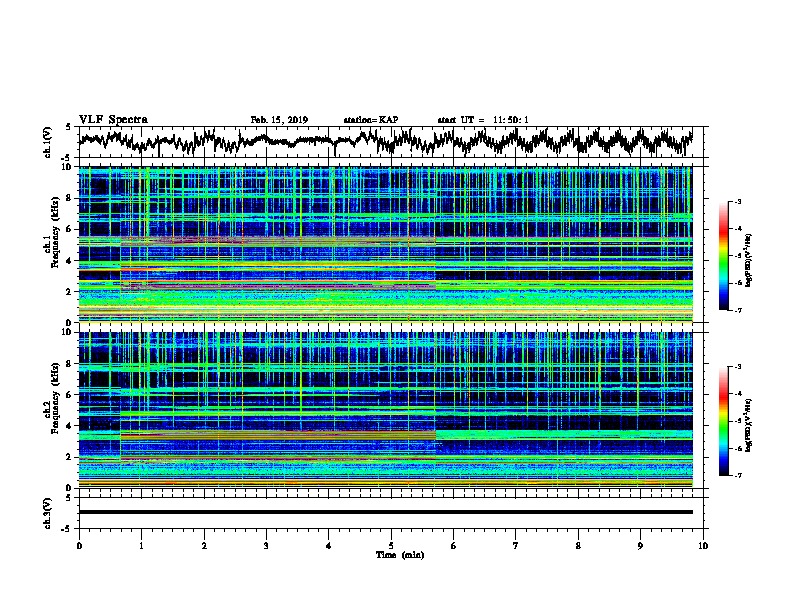
Task: Click the ch.1 spectrogram color scale bar
Action: (x=723, y=256)
